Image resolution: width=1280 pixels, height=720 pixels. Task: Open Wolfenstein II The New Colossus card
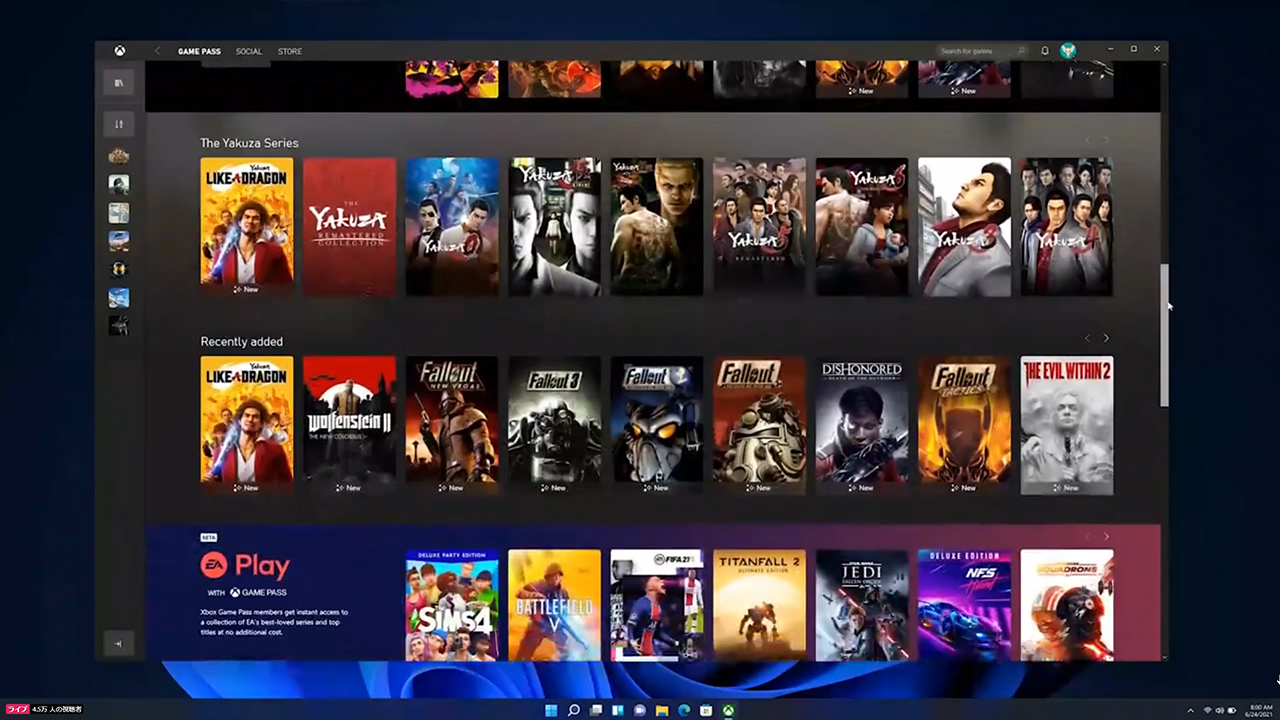click(x=349, y=425)
